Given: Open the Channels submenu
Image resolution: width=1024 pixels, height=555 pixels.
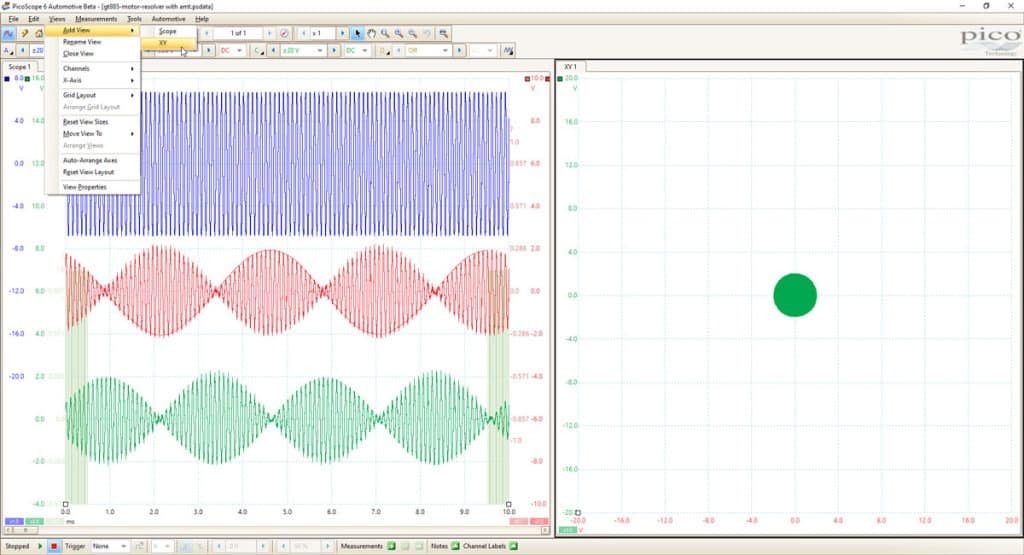Looking at the screenshot, I should coord(93,69).
